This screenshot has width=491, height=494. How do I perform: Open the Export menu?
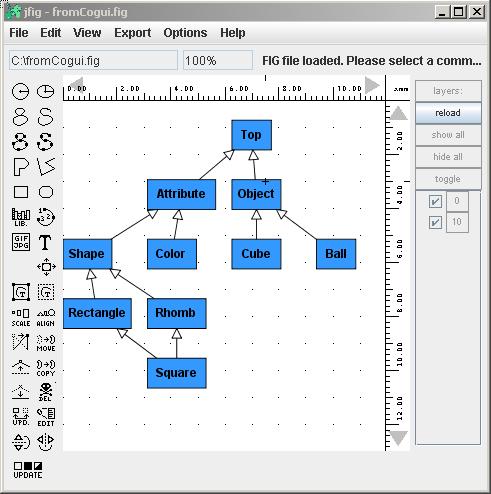pos(133,33)
